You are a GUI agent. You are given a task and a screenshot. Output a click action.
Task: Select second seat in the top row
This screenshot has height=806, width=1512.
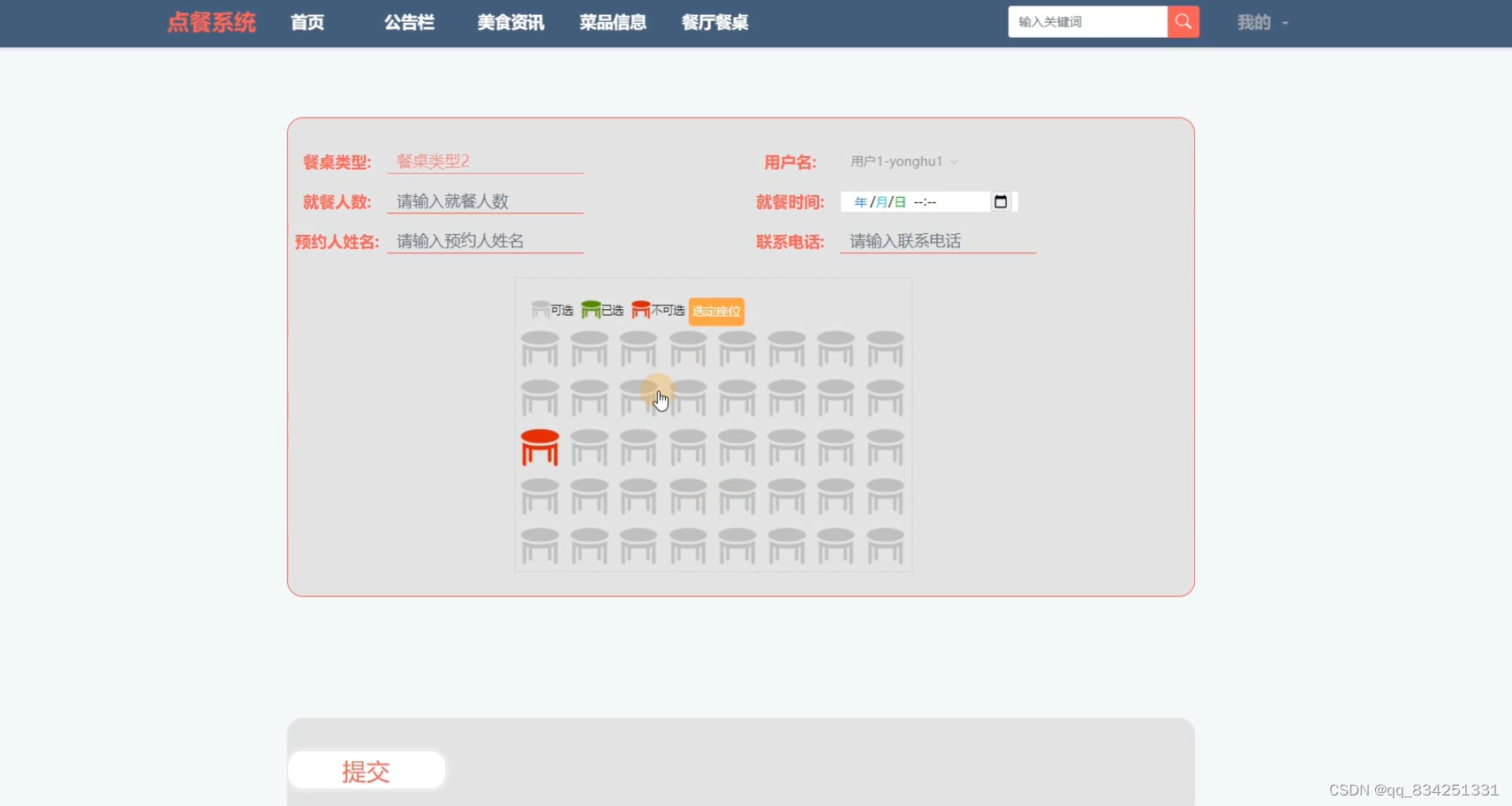pyautogui.click(x=589, y=349)
